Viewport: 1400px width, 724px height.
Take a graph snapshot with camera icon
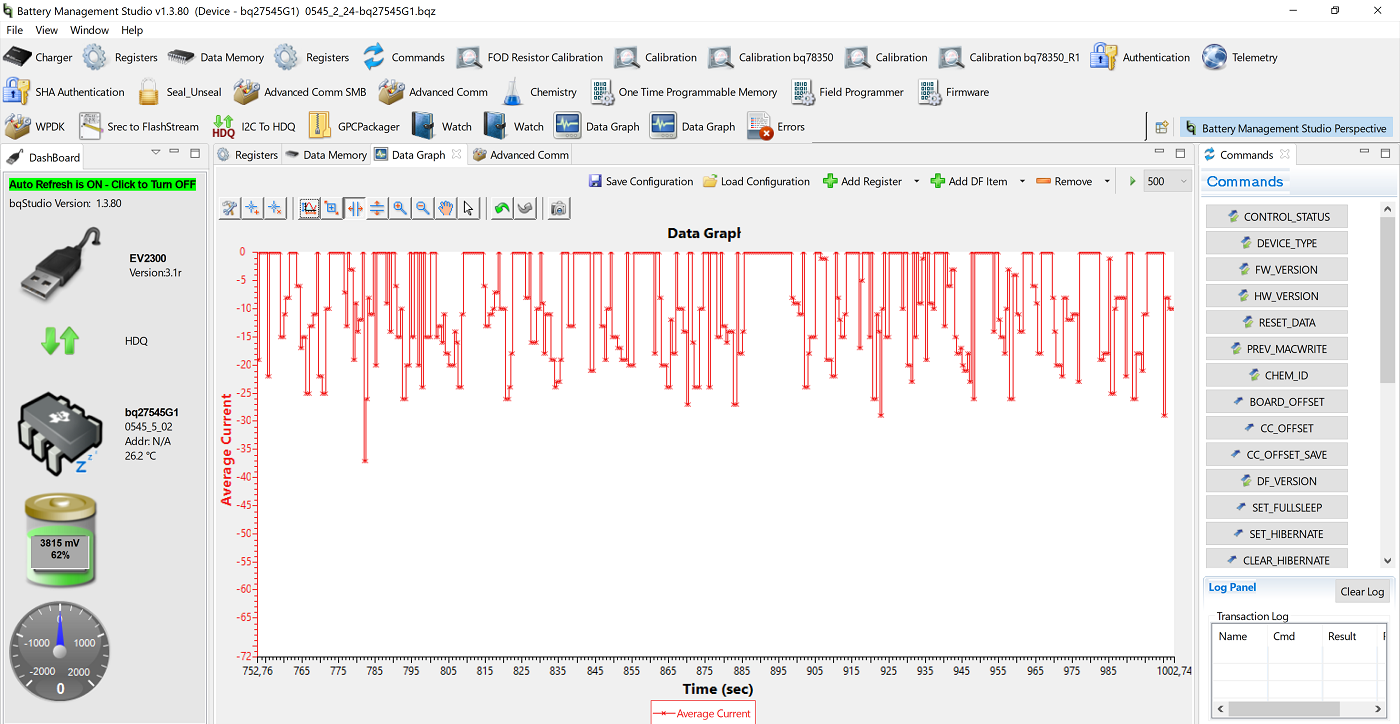[x=559, y=208]
